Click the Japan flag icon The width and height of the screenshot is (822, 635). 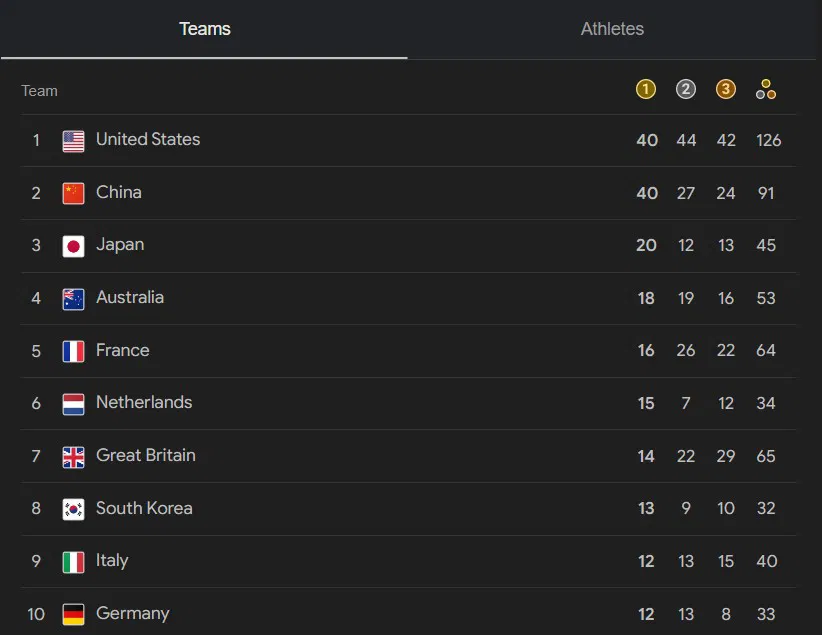point(73,246)
